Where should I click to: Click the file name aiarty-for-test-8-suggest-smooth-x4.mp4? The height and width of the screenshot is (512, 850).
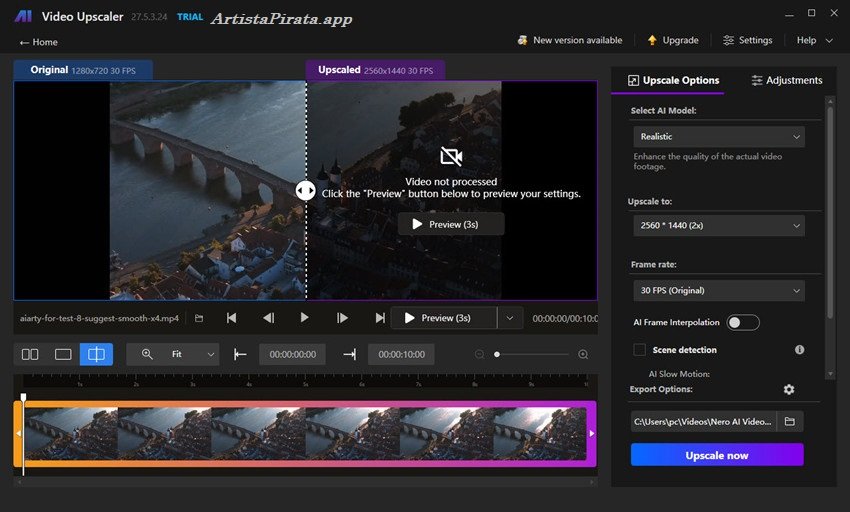tap(99, 318)
